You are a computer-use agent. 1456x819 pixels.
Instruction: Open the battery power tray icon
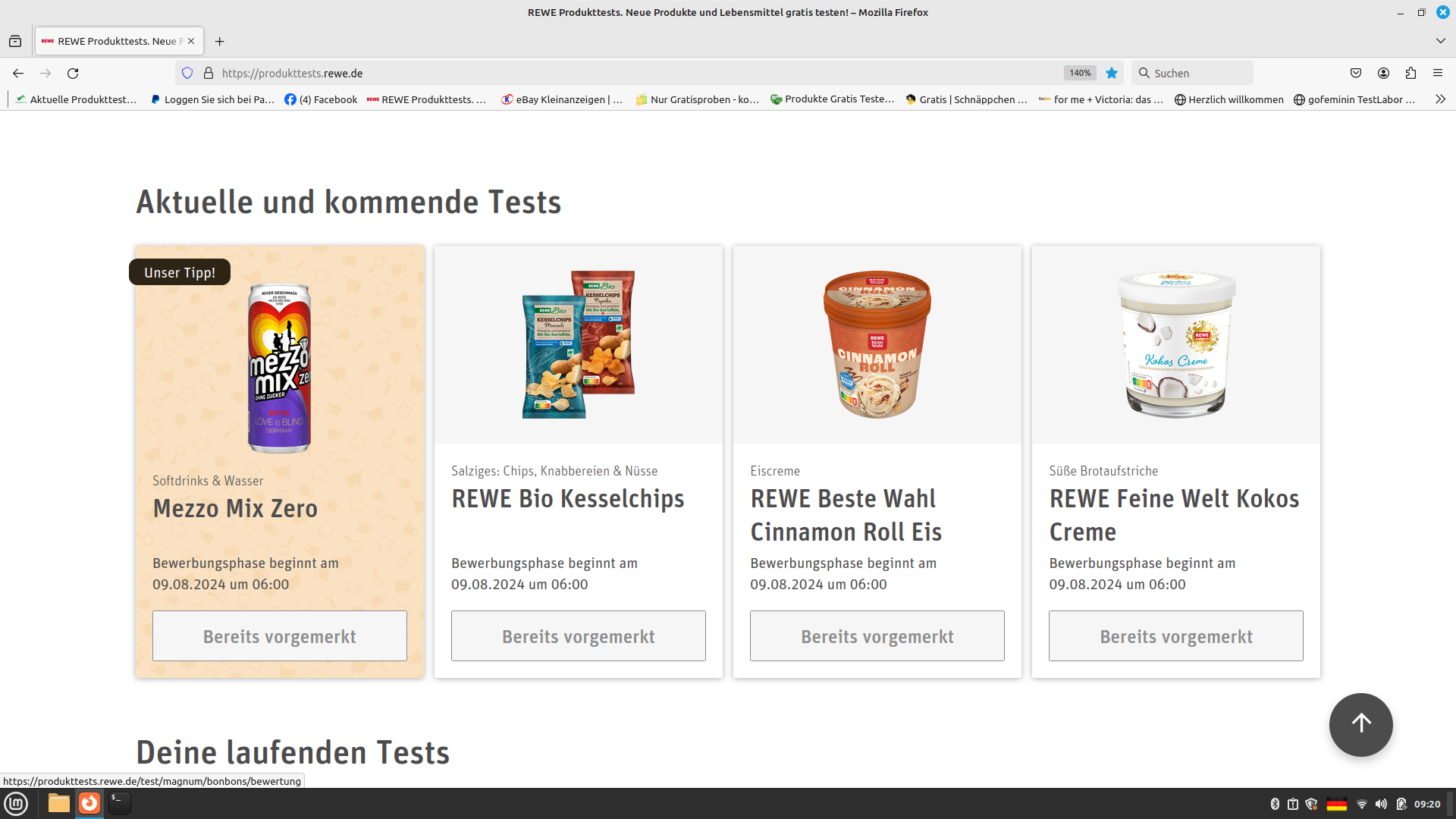pos(1401,804)
